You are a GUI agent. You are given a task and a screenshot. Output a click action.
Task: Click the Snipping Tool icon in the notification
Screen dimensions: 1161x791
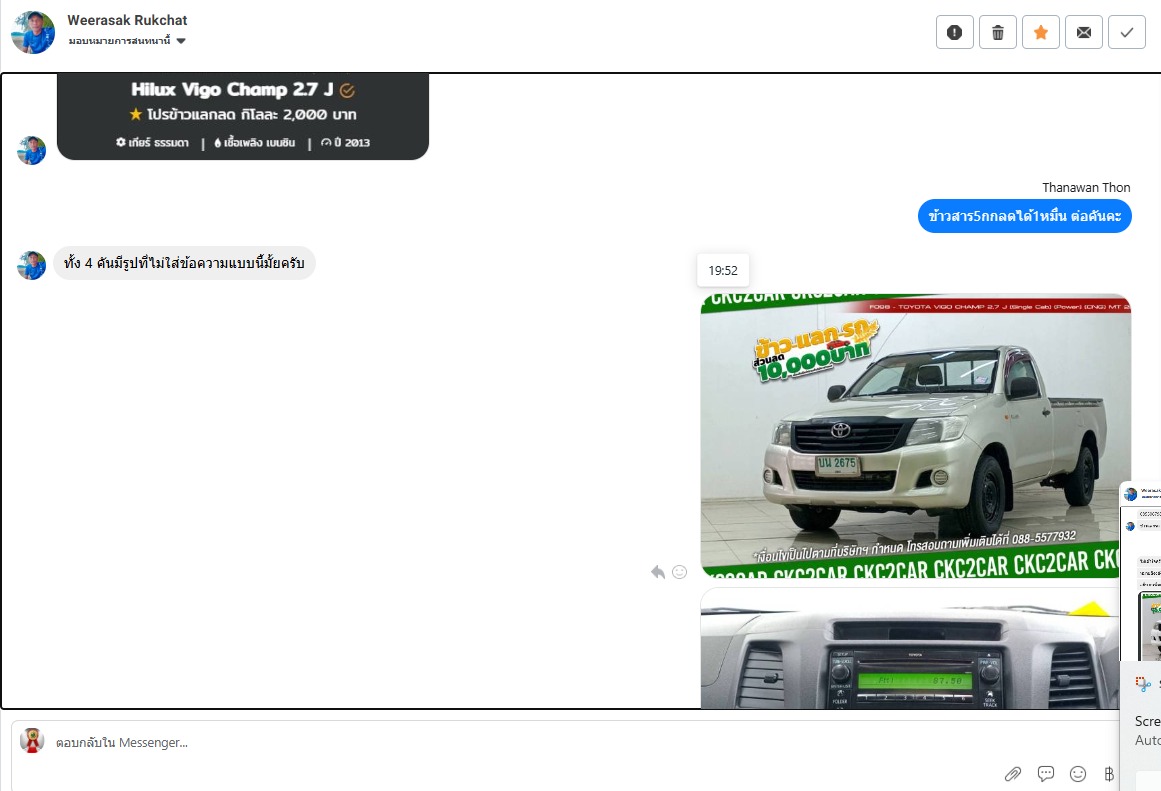[1143, 684]
